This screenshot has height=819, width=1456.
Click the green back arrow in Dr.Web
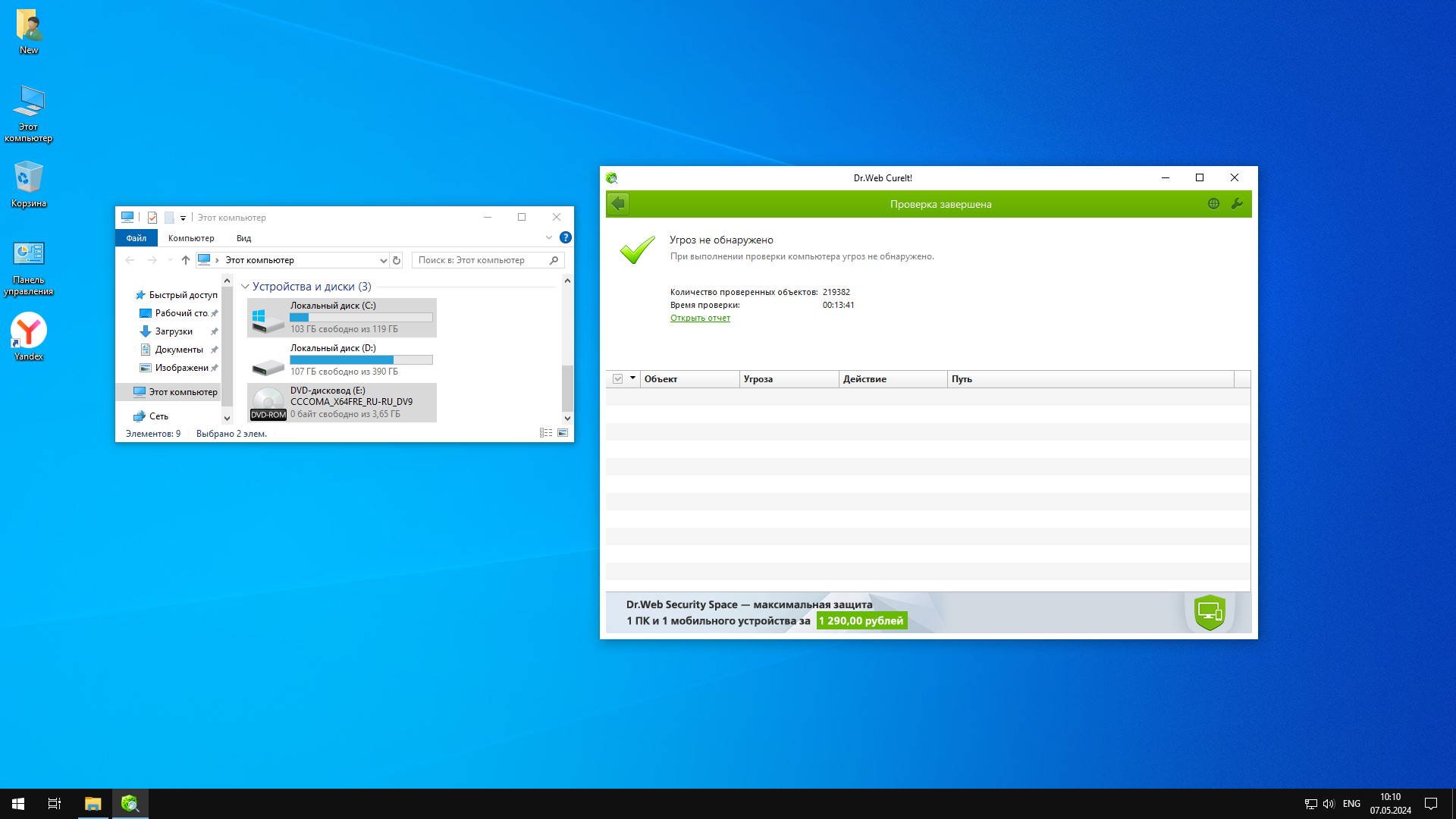tap(618, 204)
